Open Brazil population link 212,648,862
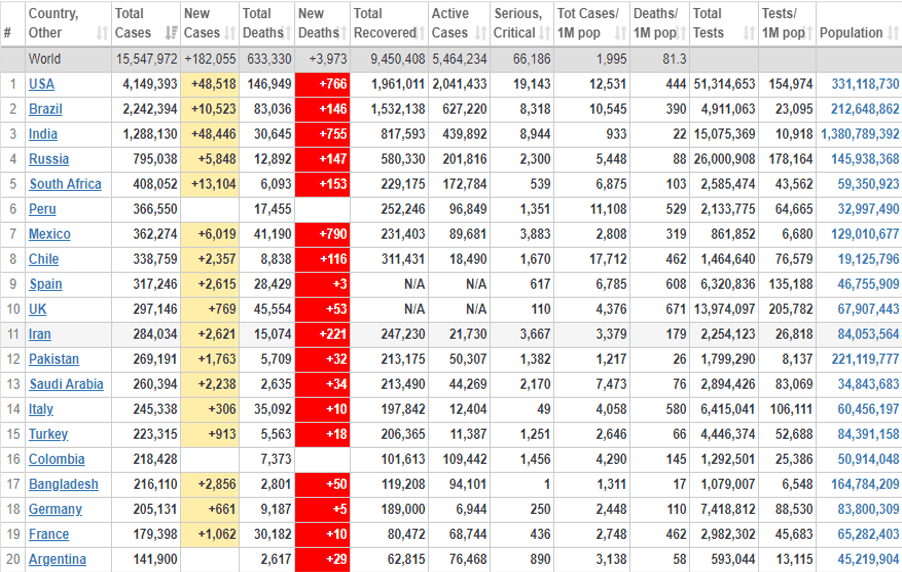Viewport: 902px width, 572px height. click(865, 109)
